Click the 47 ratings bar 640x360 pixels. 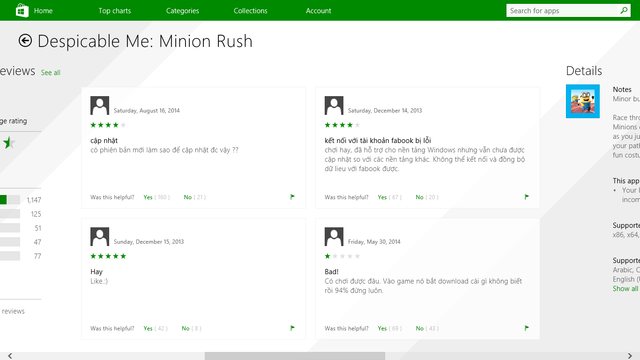(10, 242)
